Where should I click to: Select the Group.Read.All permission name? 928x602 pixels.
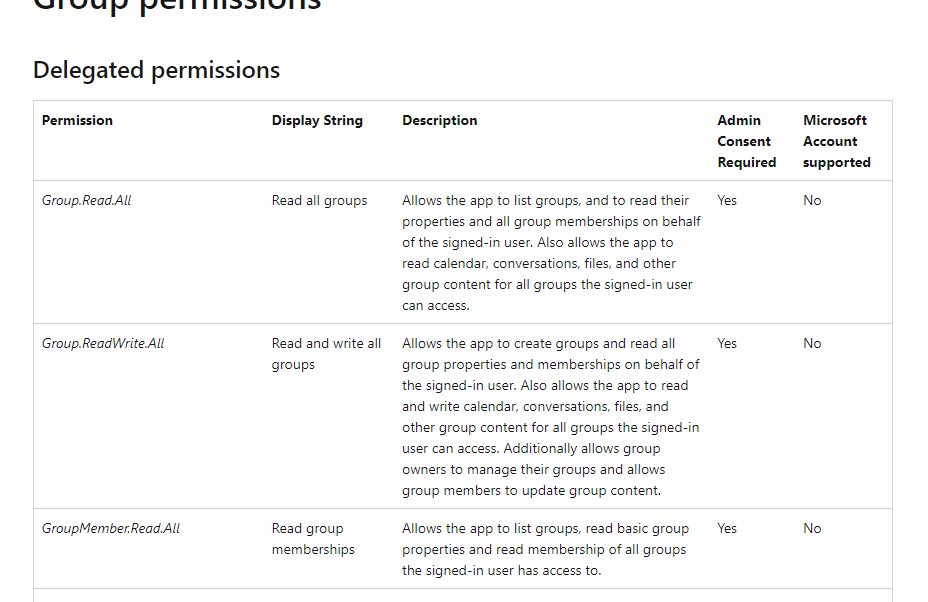[x=87, y=200]
